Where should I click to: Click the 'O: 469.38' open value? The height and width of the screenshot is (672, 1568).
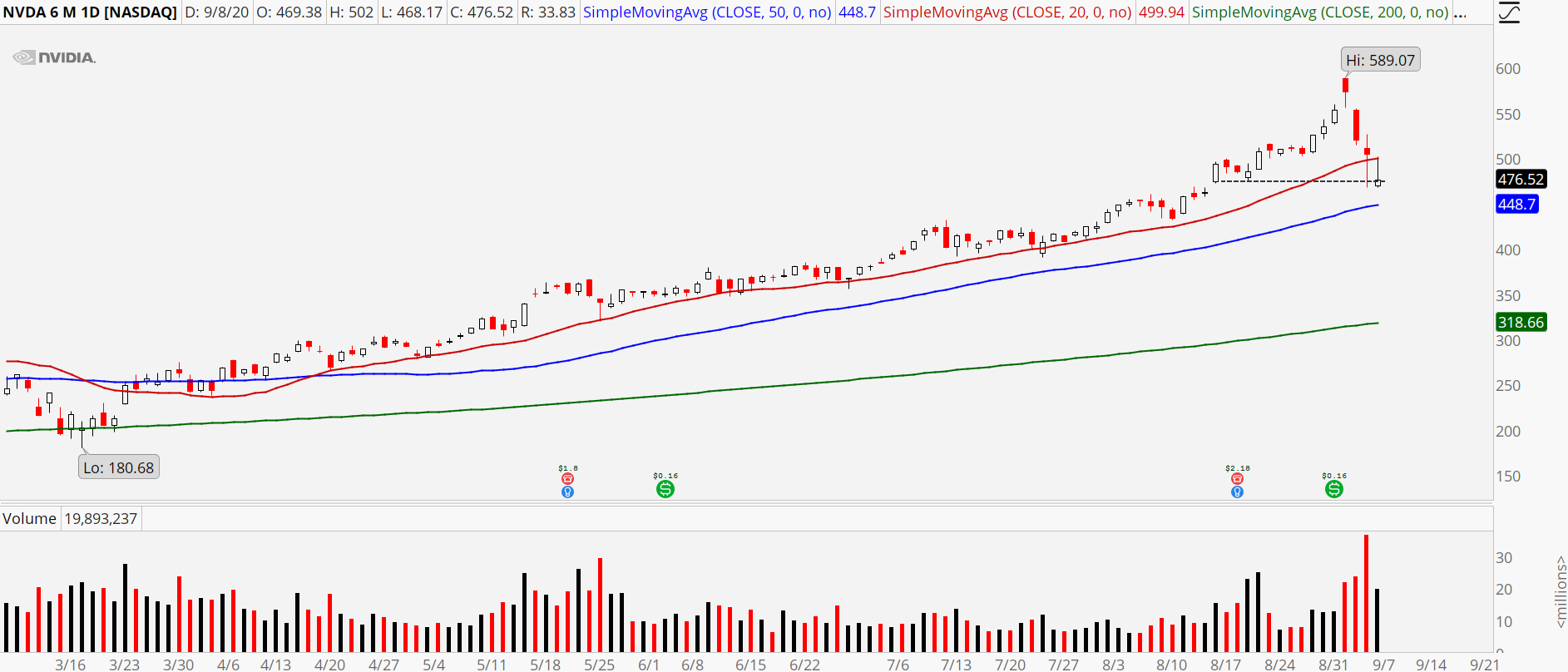[289, 12]
